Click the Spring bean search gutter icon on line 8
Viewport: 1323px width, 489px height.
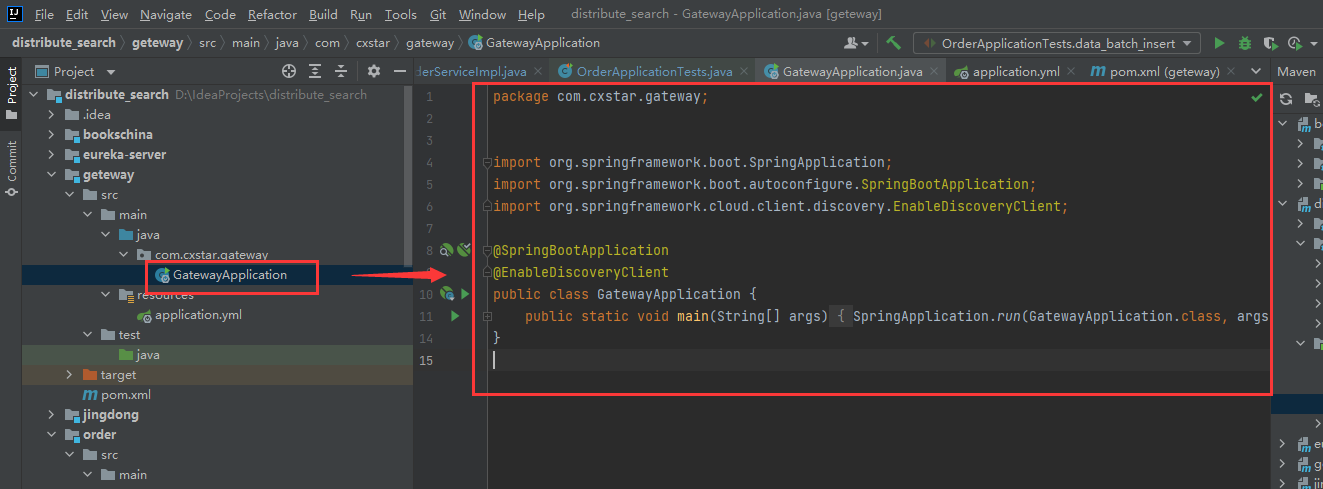point(447,249)
